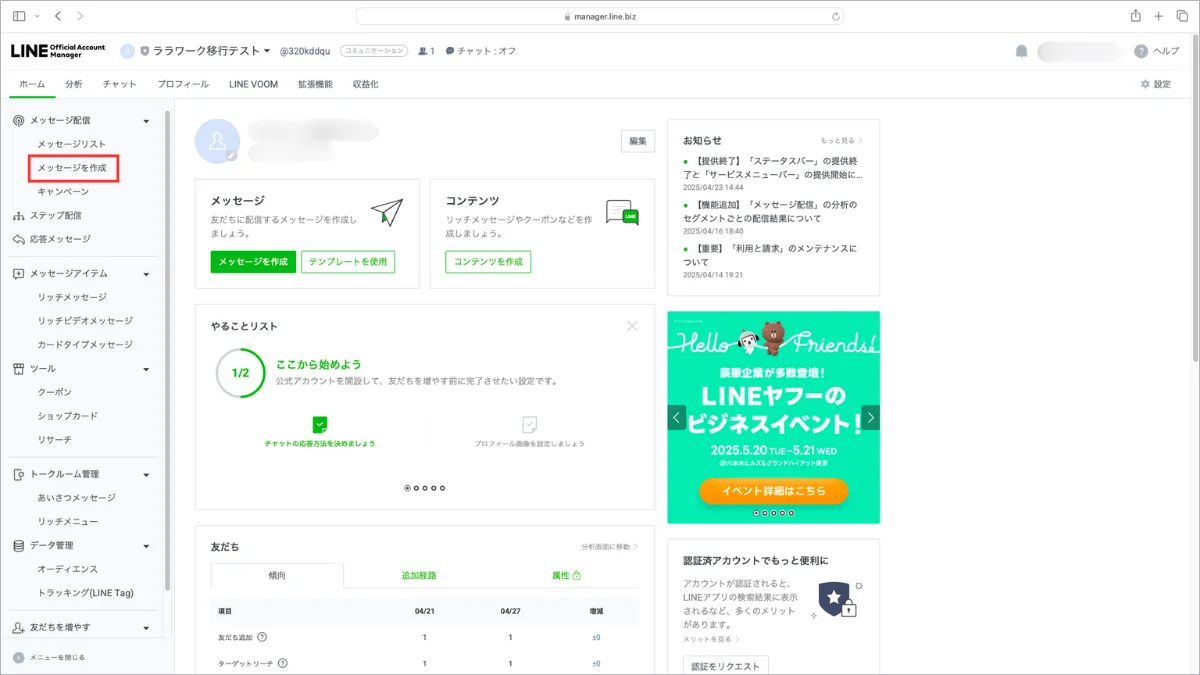Click banner next arrow
Image resolution: width=1200 pixels, height=675 pixels.
870,417
